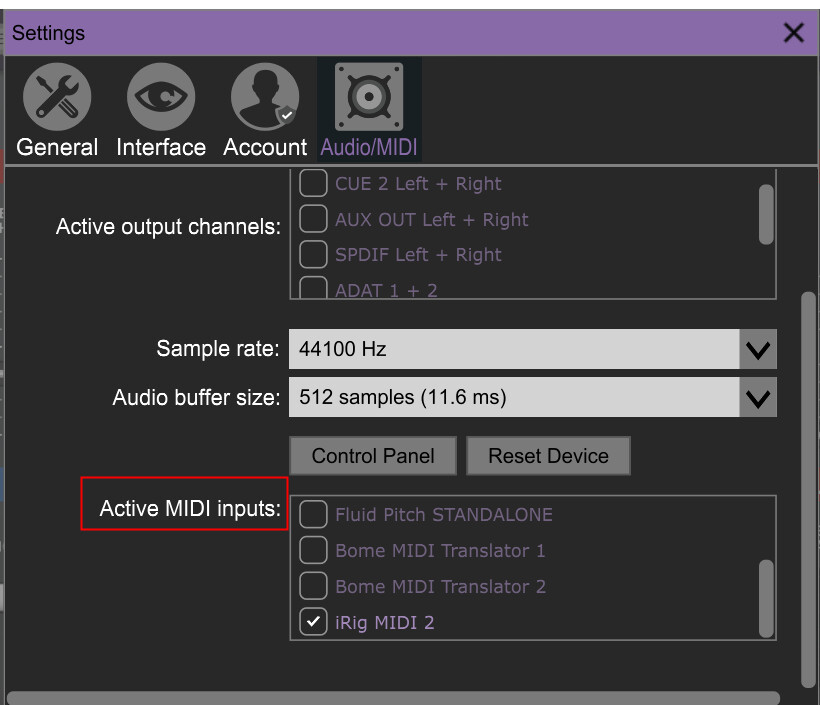The height and width of the screenshot is (705, 820).
Task: Open the Account person icon
Action: click(264, 97)
